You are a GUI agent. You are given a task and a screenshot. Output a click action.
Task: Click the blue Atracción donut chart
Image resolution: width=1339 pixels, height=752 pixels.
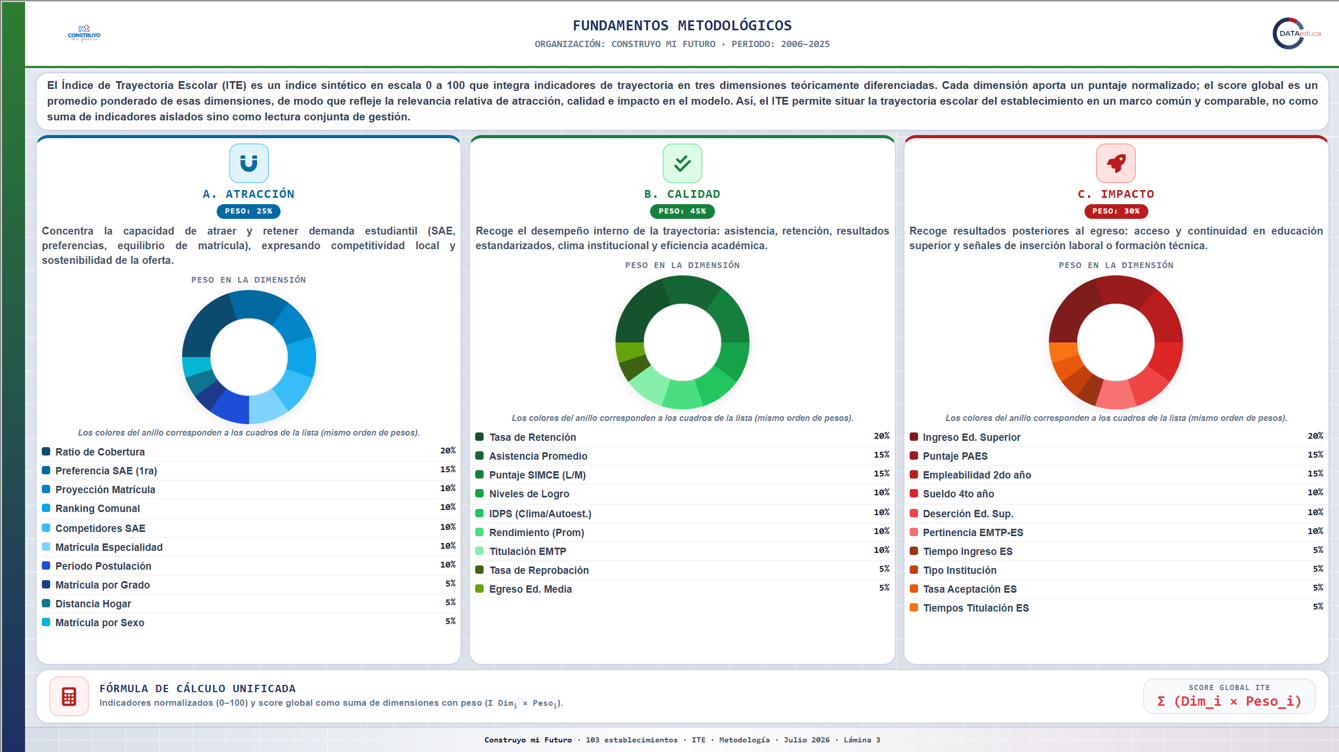coord(249,357)
